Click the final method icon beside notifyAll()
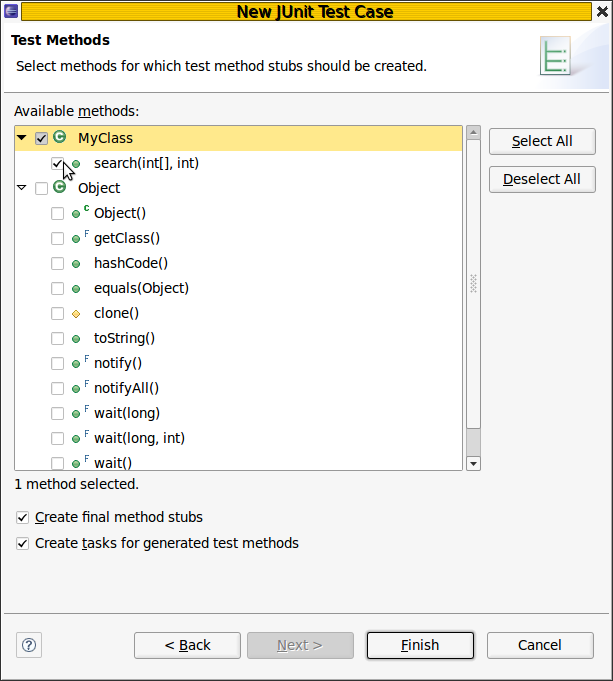 click(x=80, y=387)
